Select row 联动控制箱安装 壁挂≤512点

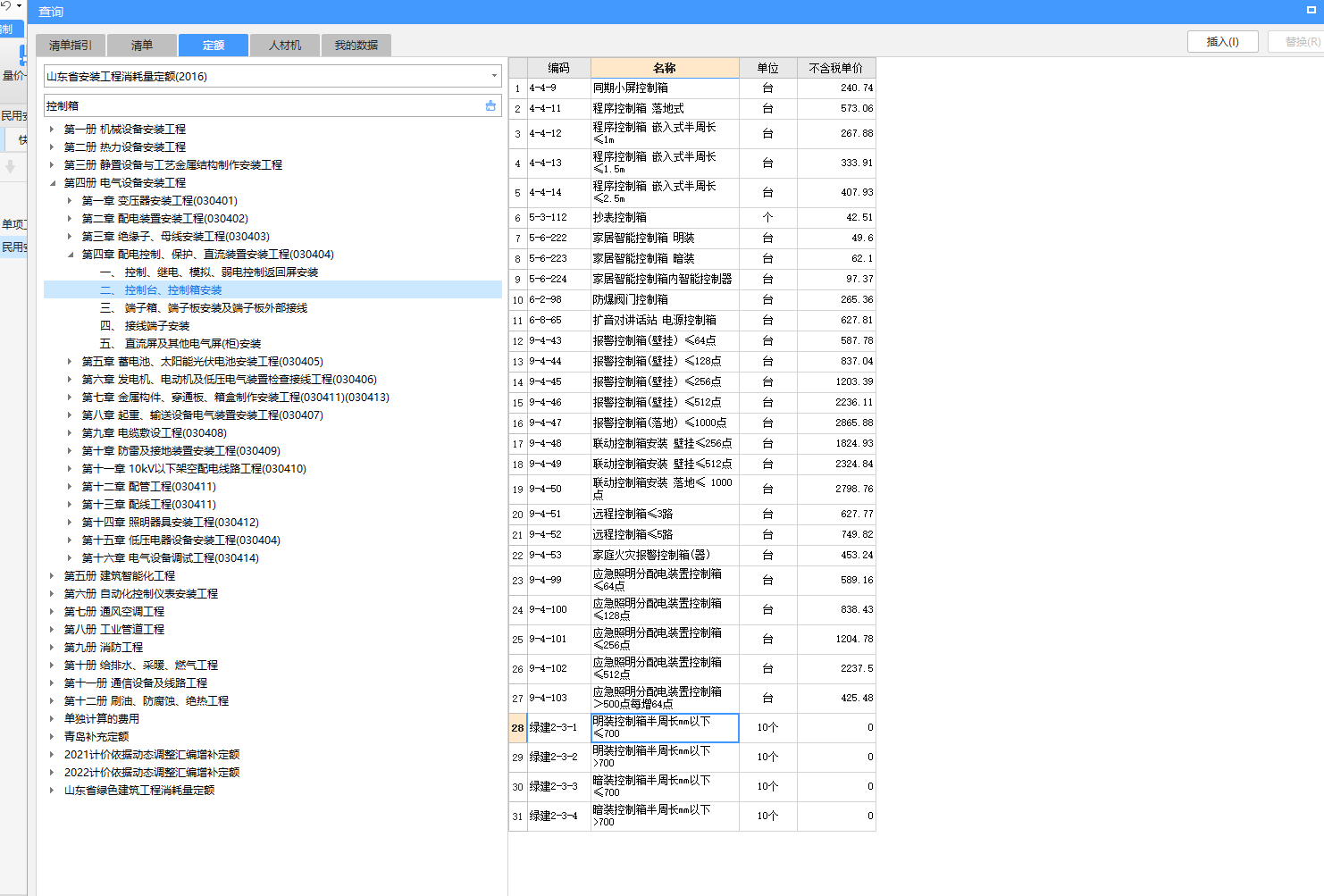tap(665, 464)
